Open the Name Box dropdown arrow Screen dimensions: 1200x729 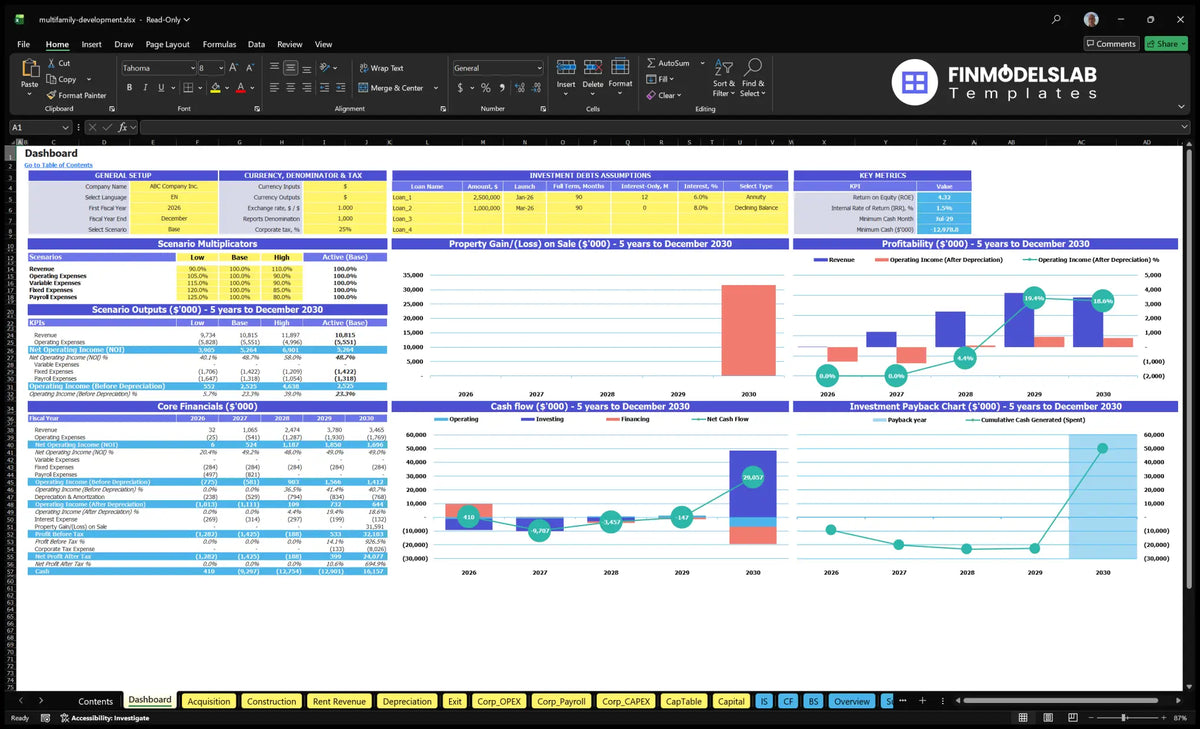[65, 127]
